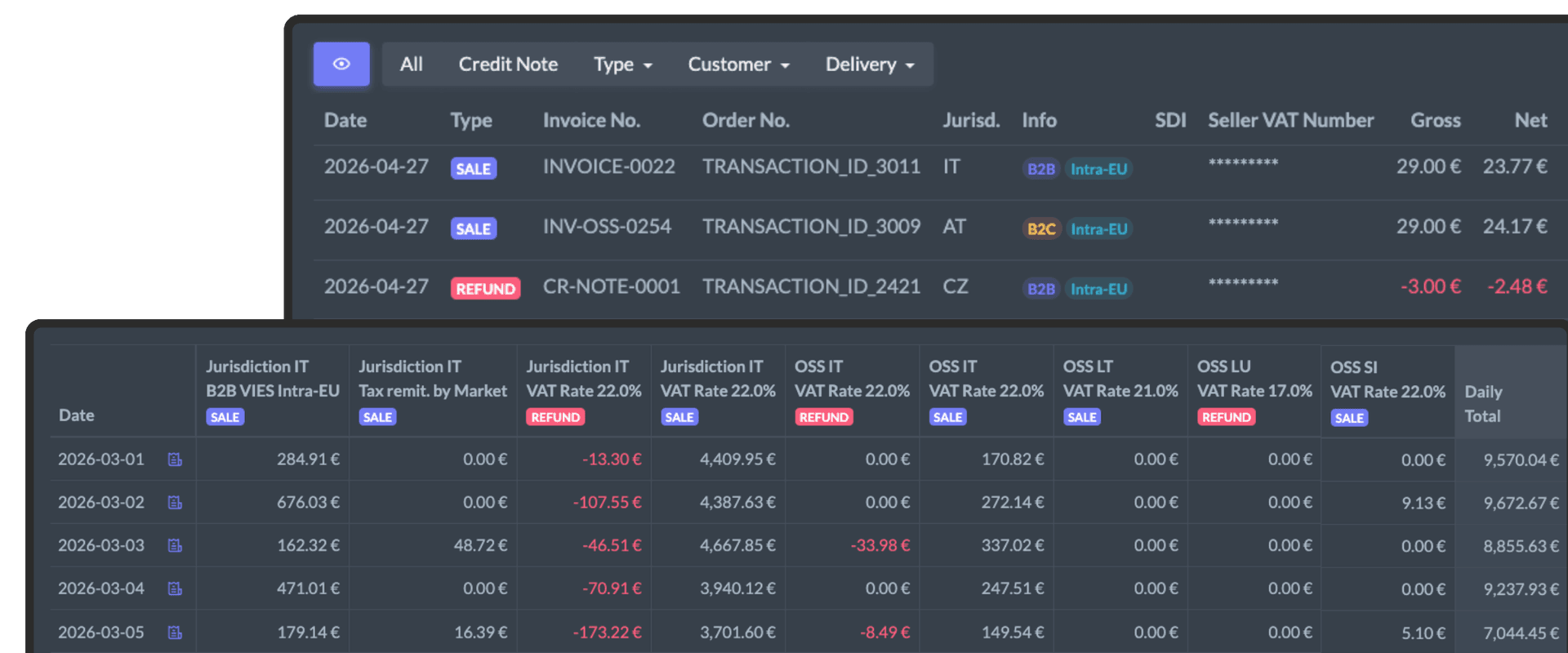
Task: Open report icon for 2026-03-05
Action: [175, 633]
